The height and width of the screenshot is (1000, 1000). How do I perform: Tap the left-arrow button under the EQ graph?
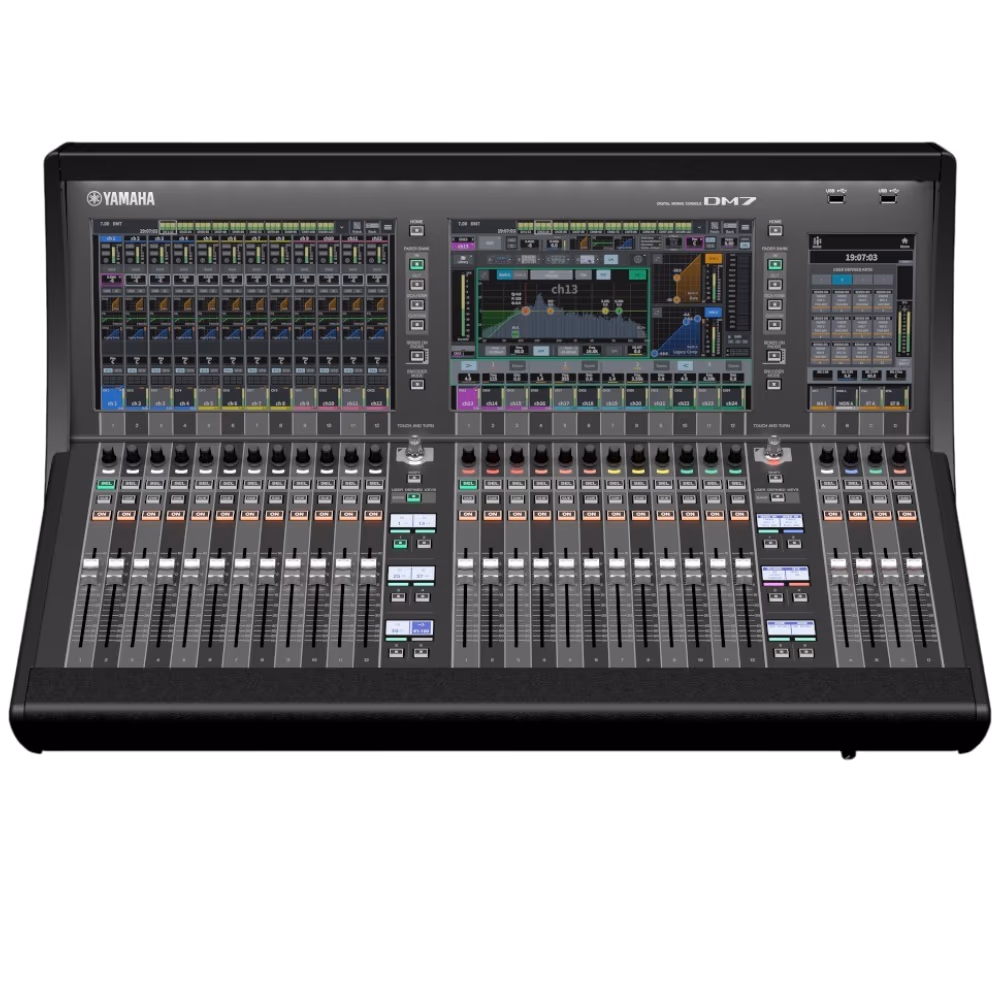468,366
